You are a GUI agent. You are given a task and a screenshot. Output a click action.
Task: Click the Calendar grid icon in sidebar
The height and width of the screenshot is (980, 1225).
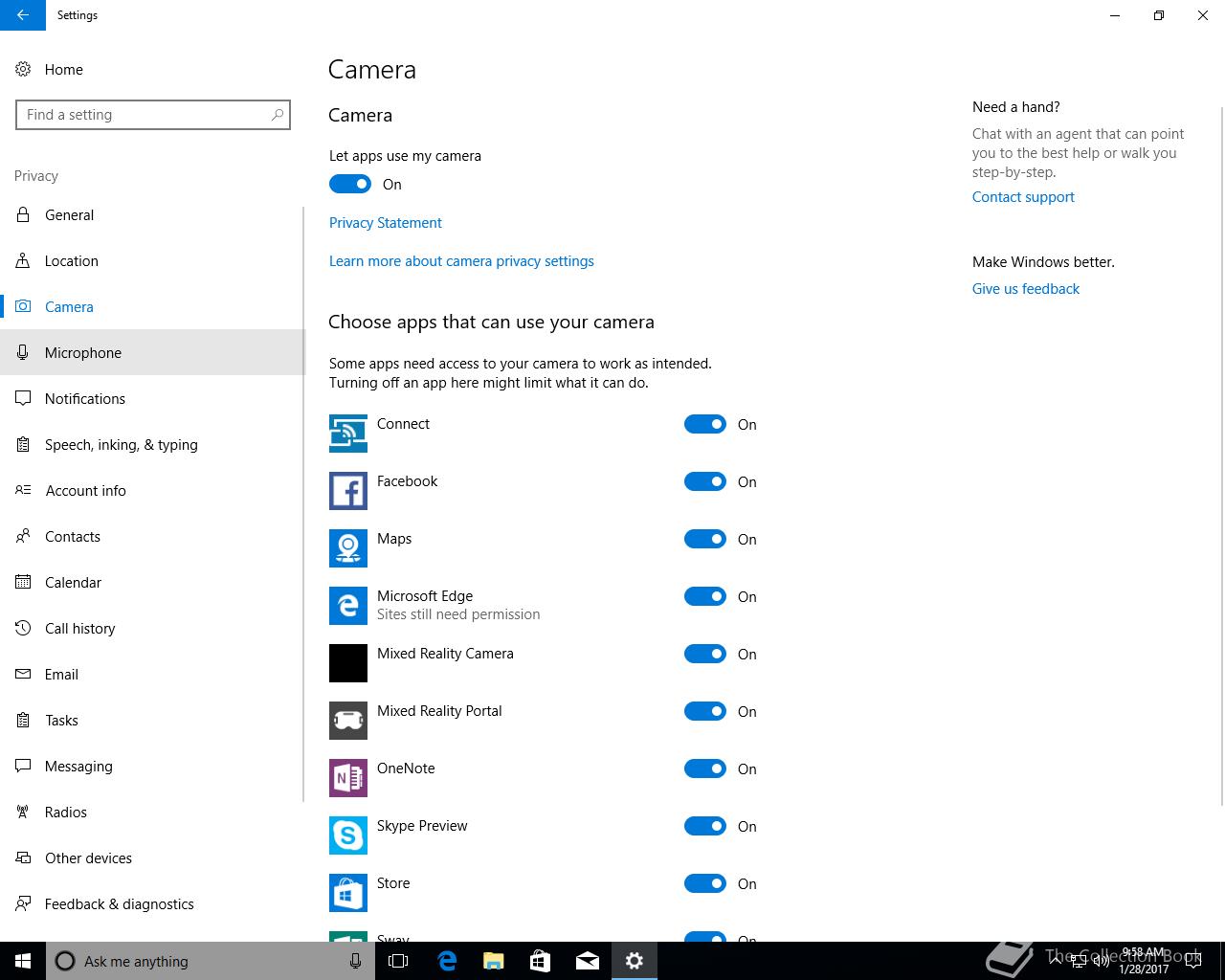23,582
